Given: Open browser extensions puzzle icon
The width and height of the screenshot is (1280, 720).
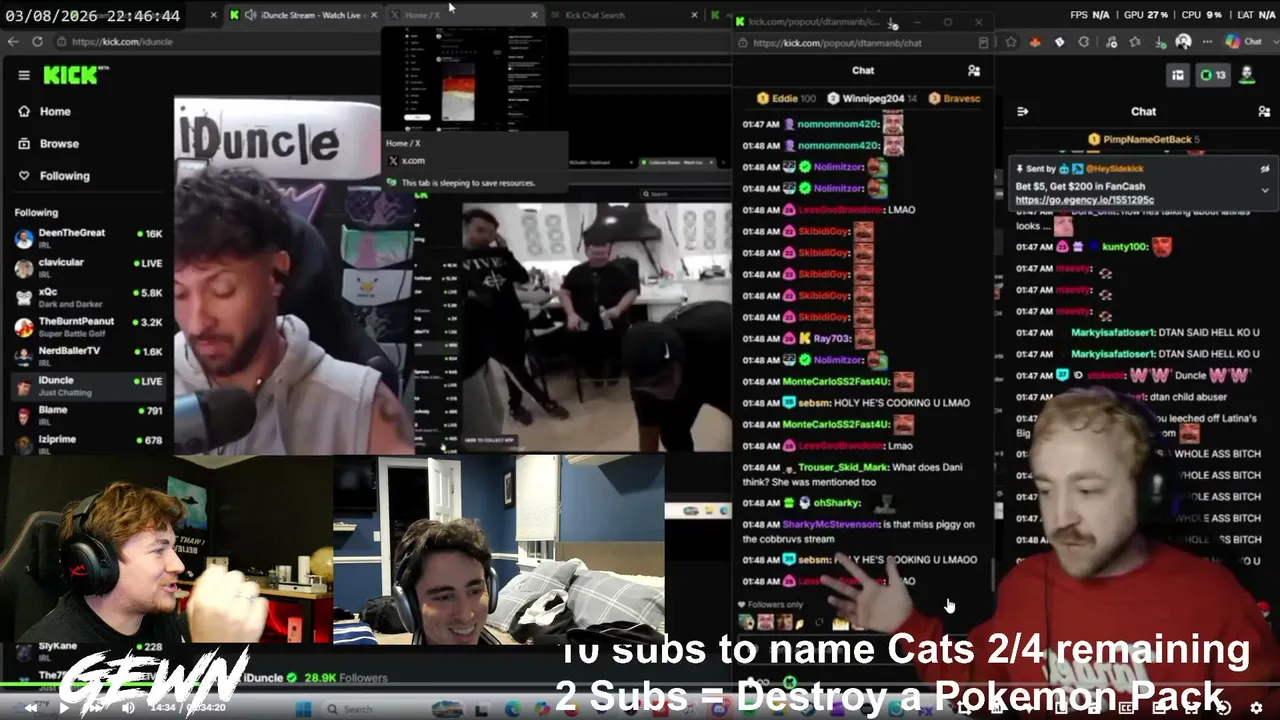Looking at the screenshot, I should 1085,43.
